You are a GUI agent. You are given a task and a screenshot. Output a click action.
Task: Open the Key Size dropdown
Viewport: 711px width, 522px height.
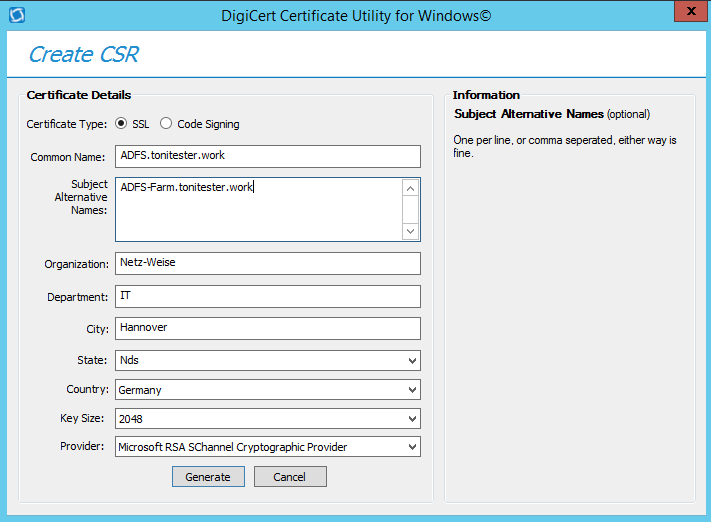[x=267, y=419]
